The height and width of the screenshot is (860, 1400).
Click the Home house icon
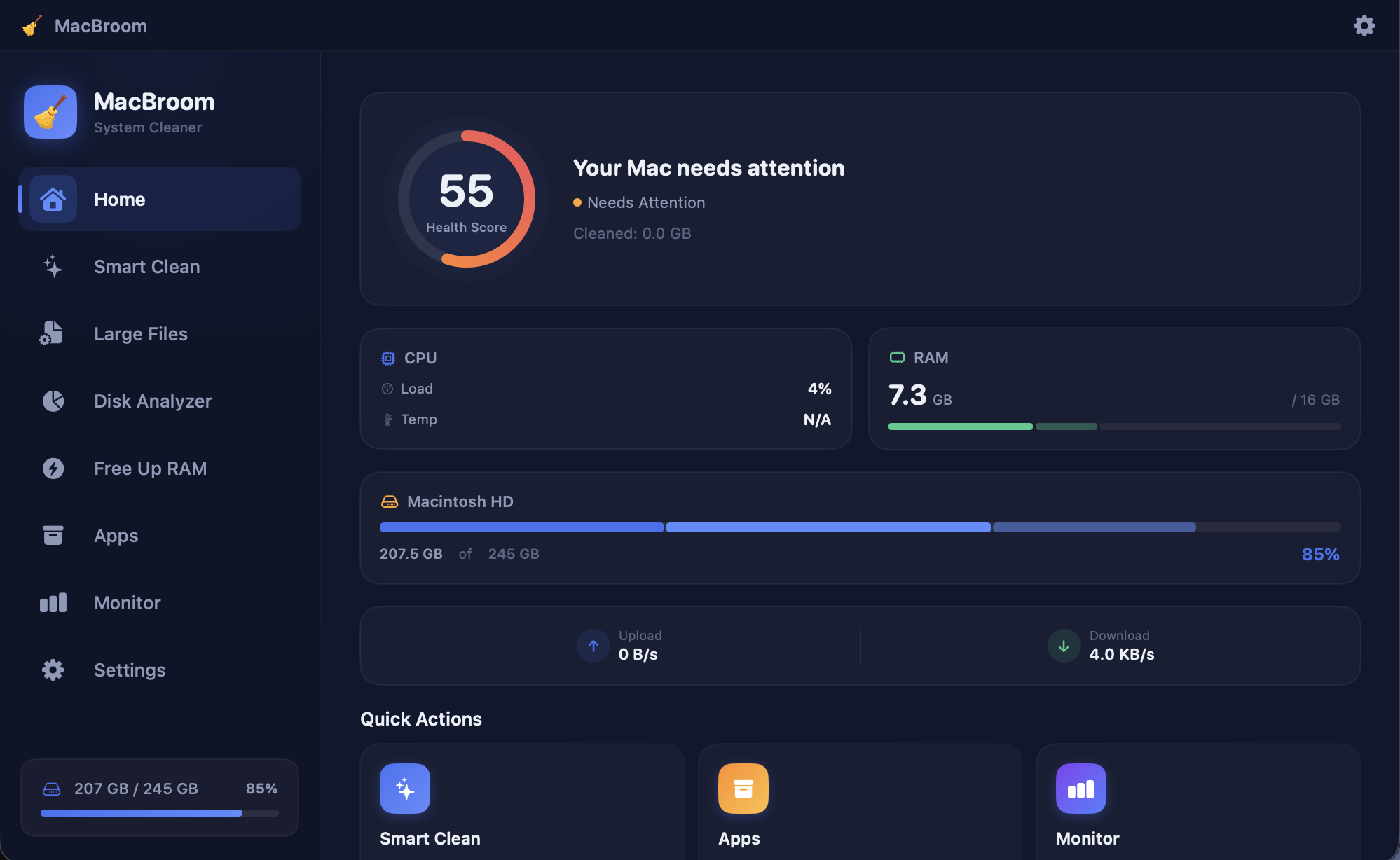click(53, 199)
